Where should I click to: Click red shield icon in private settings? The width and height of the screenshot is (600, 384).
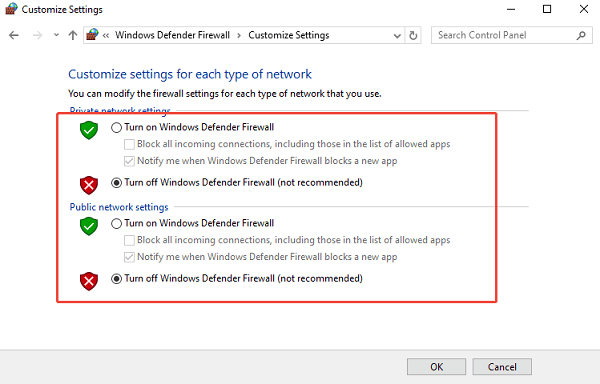(x=89, y=185)
